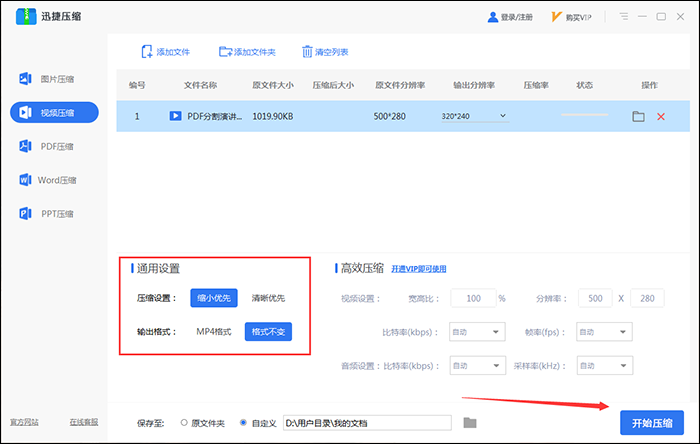Click the 登录/注册 user account icon

[492, 18]
